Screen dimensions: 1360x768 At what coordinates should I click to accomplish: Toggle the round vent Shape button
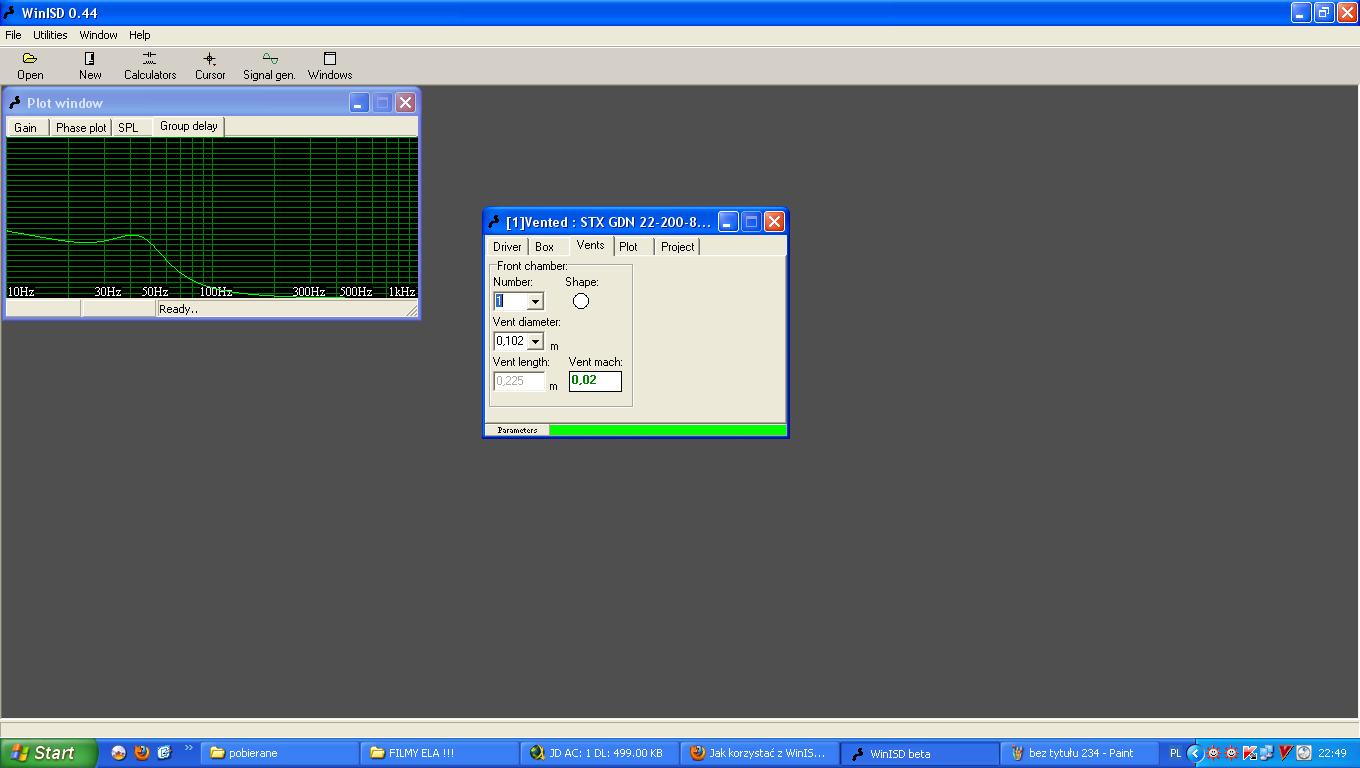581,301
